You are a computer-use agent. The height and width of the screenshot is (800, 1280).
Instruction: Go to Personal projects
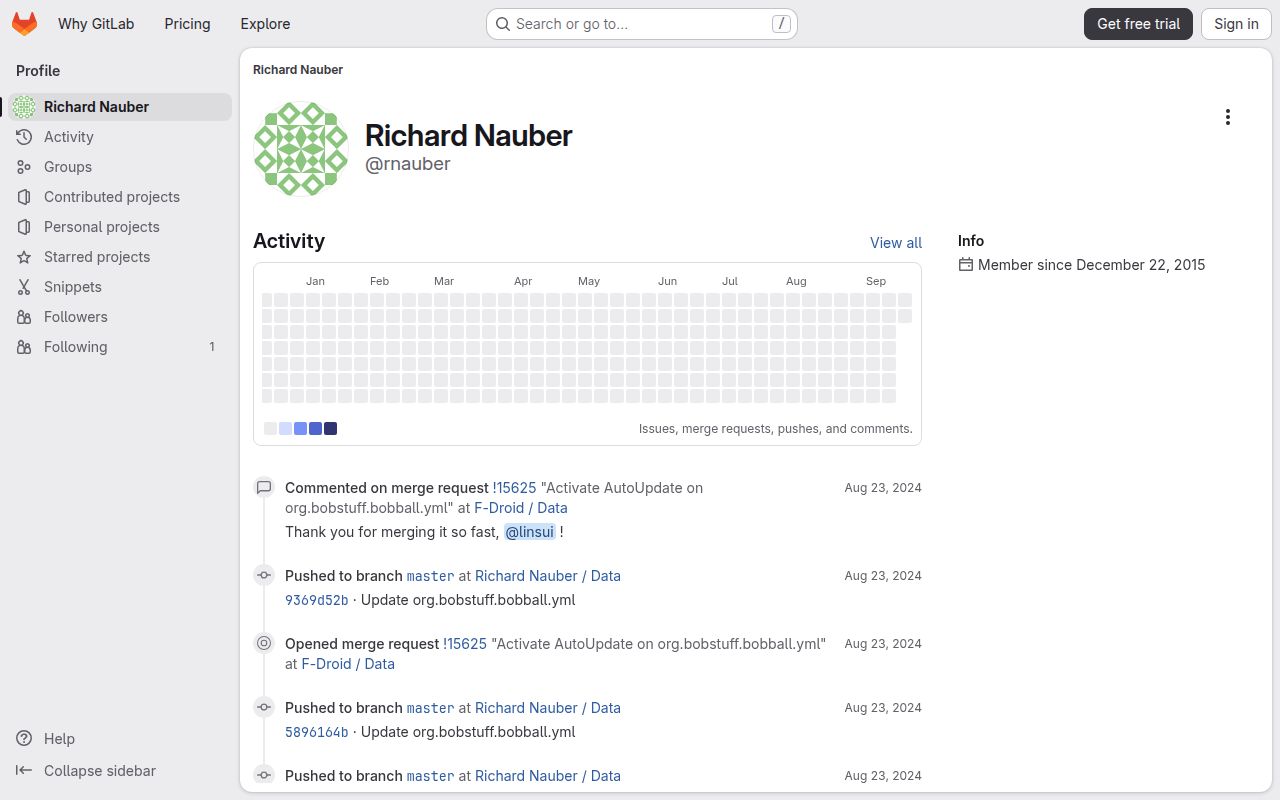pos(120,227)
